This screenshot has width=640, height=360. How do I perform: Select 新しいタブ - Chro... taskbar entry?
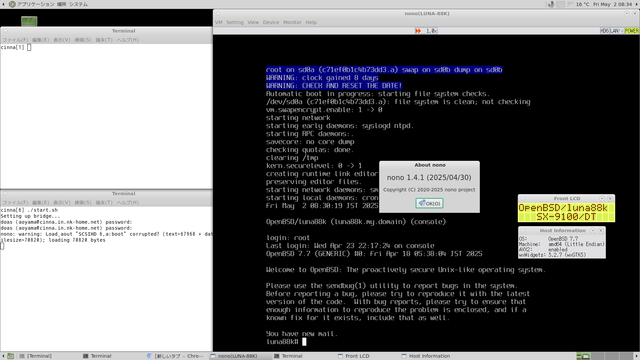(176, 356)
